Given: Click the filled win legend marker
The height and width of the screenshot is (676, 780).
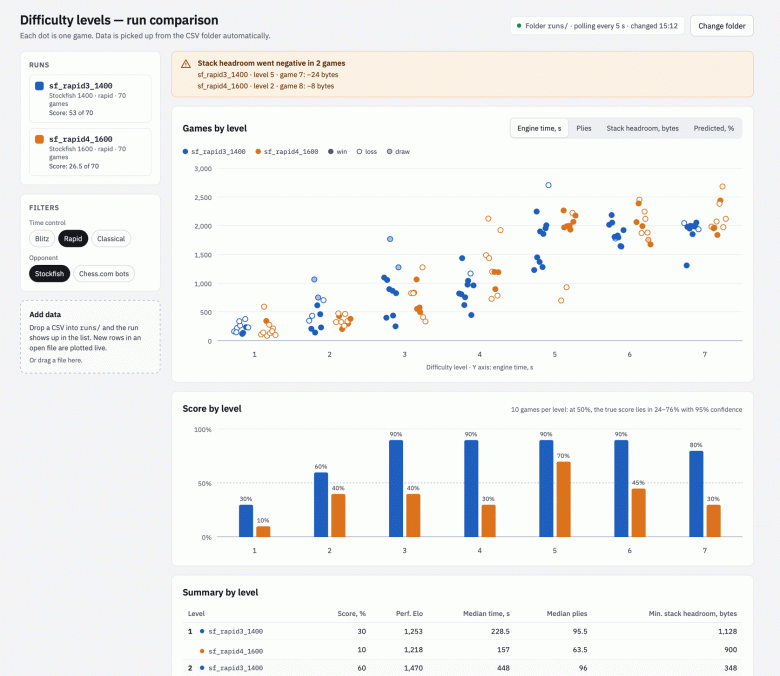Looking at the screenshot, I should (x=331, y=152).
